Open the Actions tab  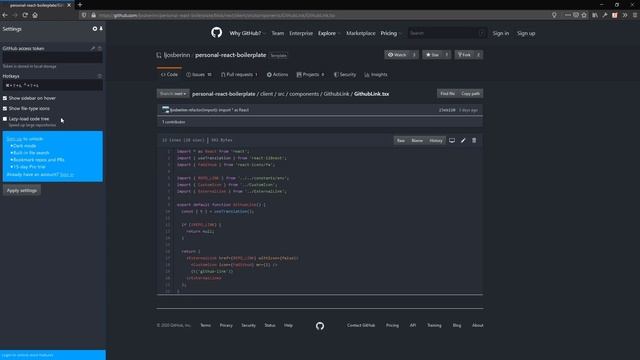coord(278,74)
